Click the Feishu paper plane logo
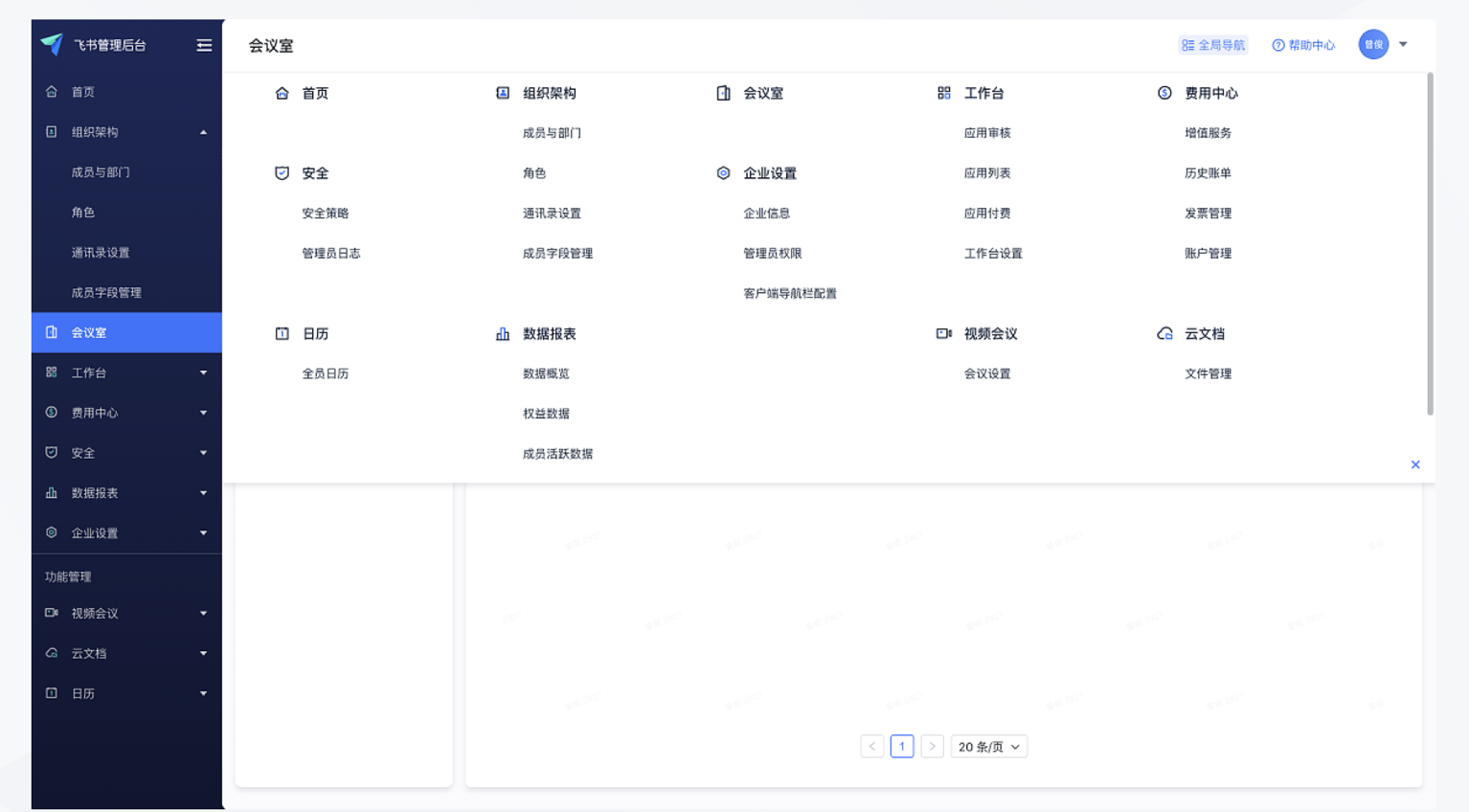Image resolution: width=1469 pixels, height=812 pixels. pos(52,44)
